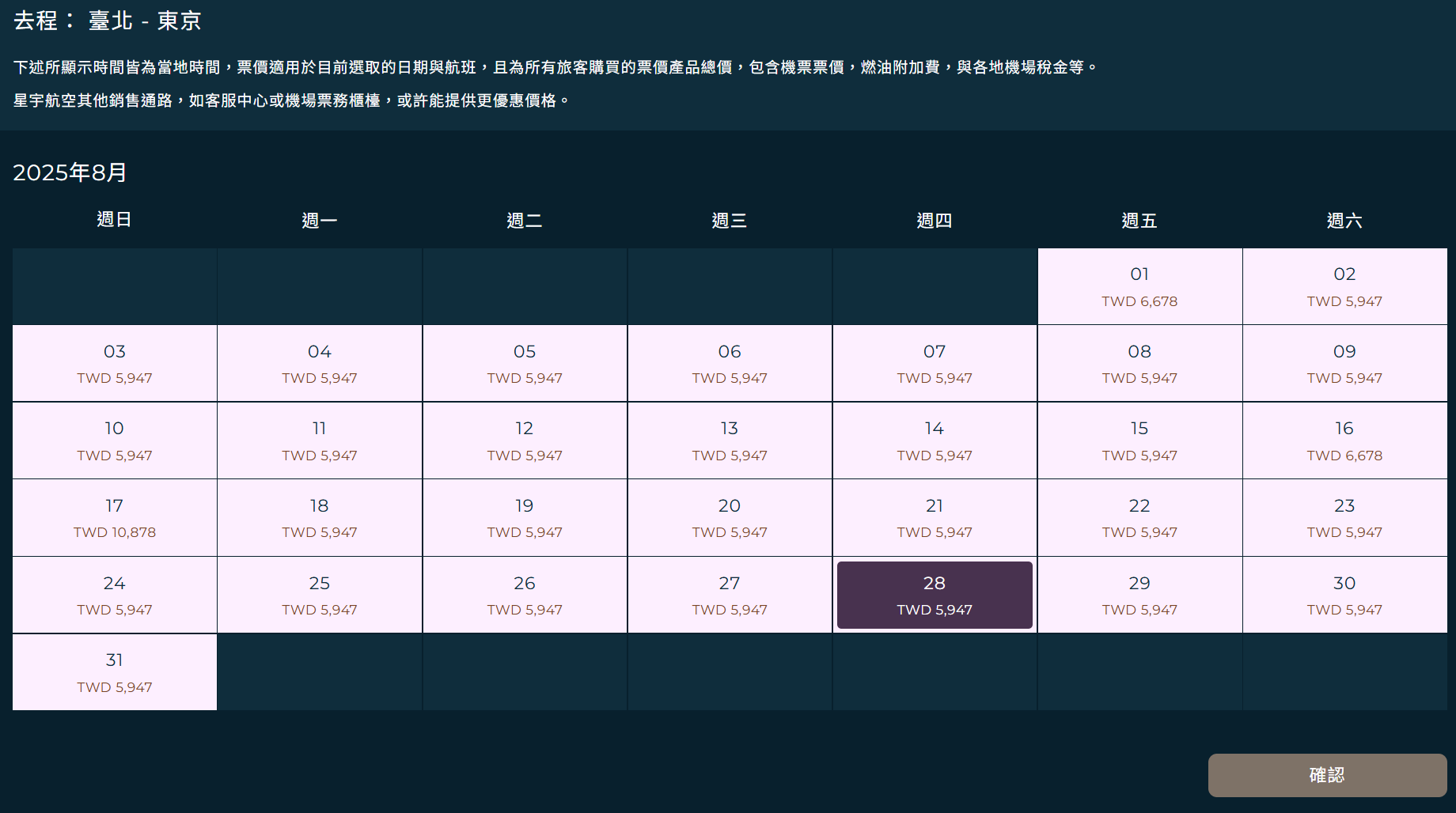
Task: Select the 05 date cell
Action: coord(525,364)
